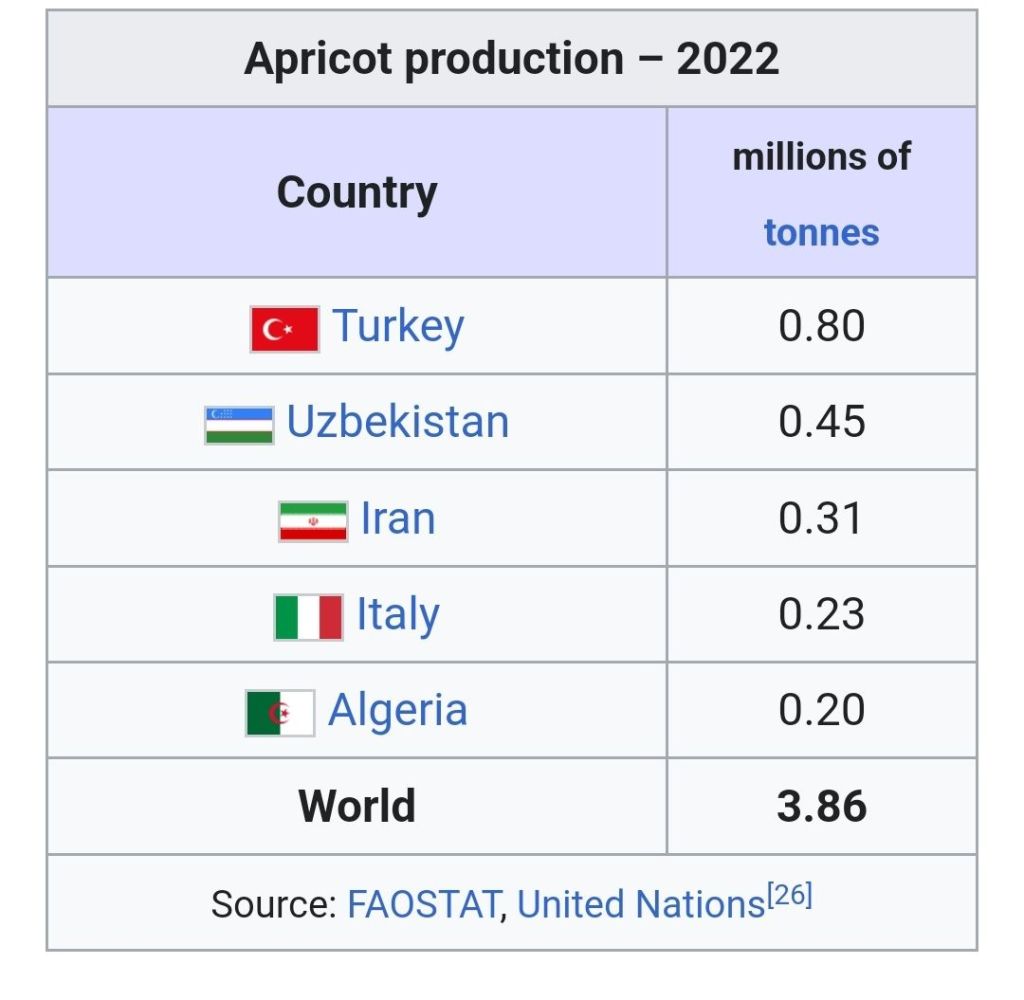Image resolution: width=1024 pixels, height=1000 pixels.
Task: Go to the Italy article link
Action: pyautogui.click(x=398, y=615)
